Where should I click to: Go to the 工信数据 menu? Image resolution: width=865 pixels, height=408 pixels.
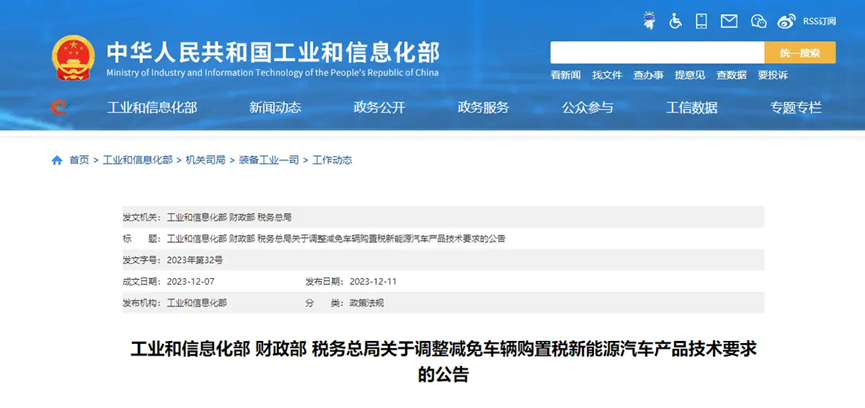[x=692, y=108]
